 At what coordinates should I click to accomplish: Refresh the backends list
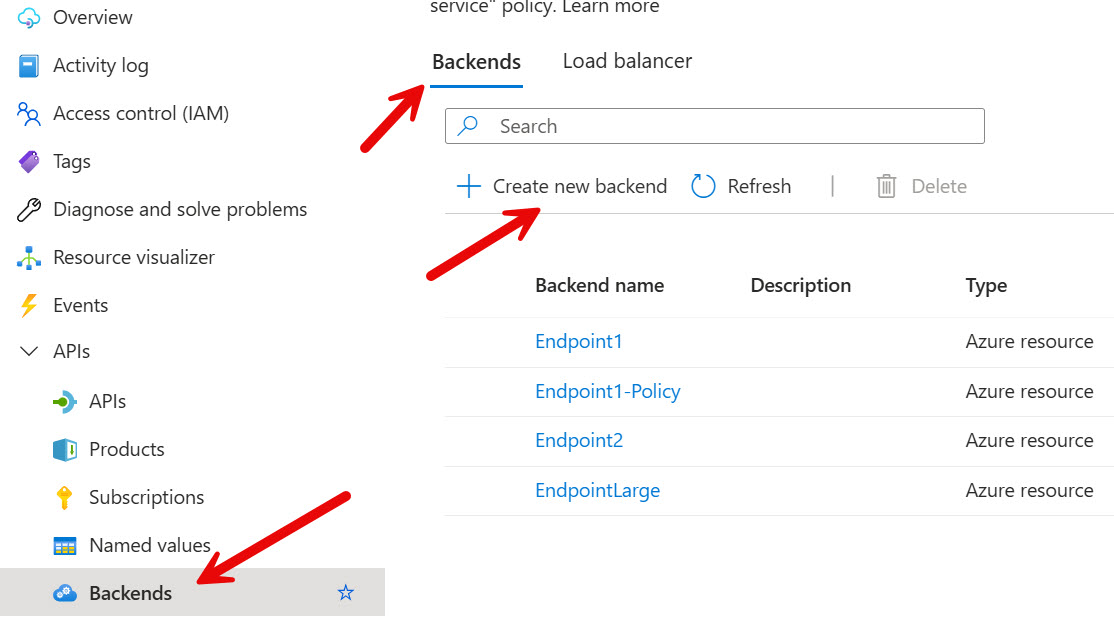pyautogui.click(x=741, y=186)
